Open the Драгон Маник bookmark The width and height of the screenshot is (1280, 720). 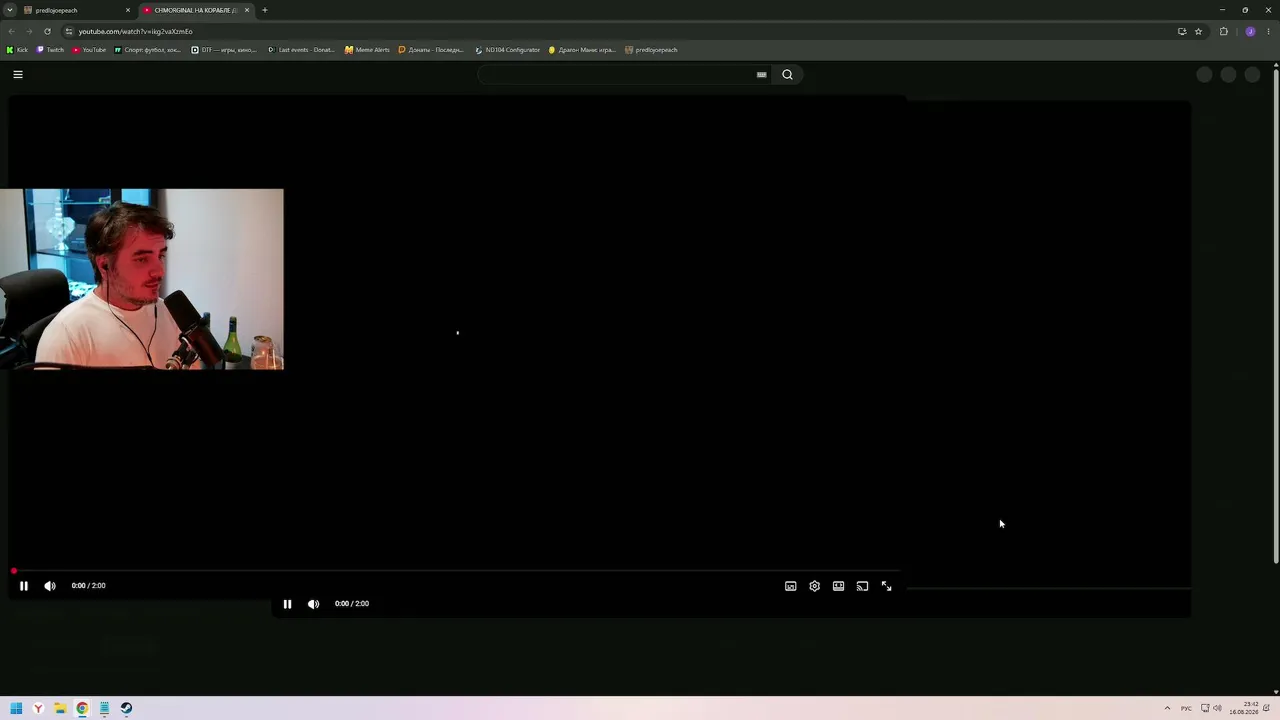582,50
